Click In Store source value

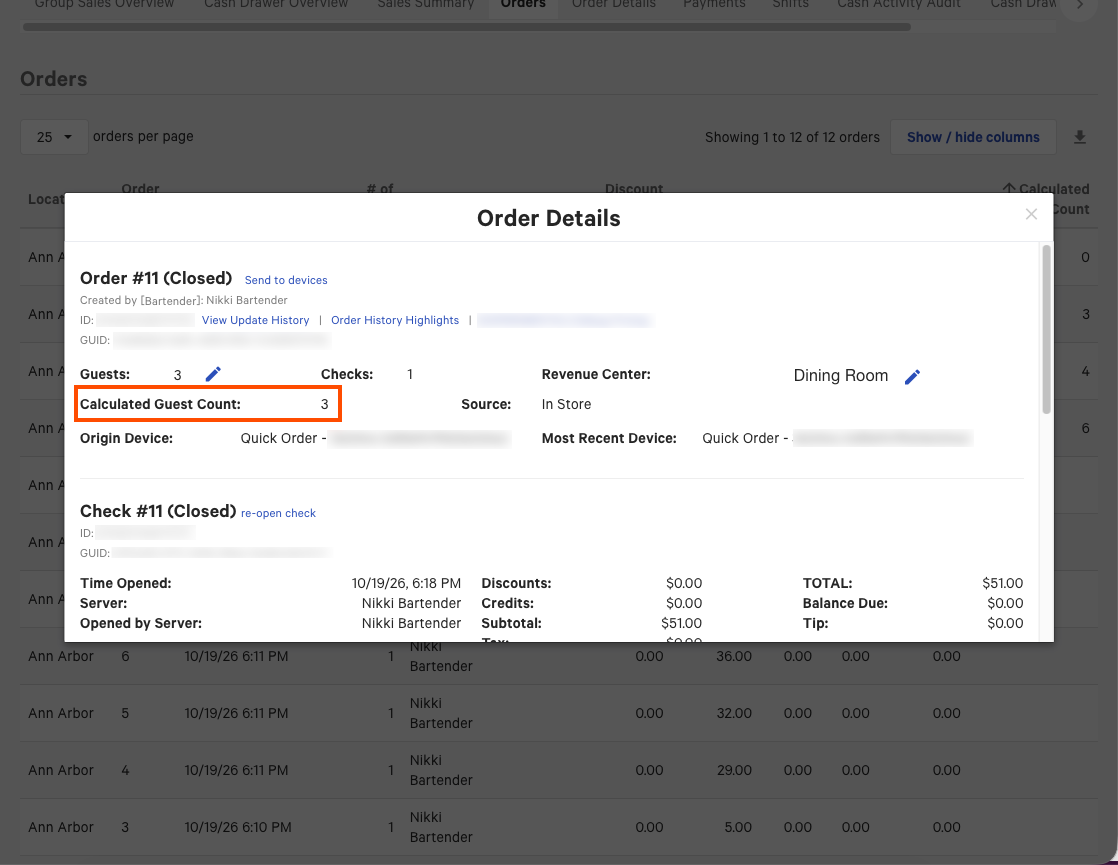(x=566, y=404)
